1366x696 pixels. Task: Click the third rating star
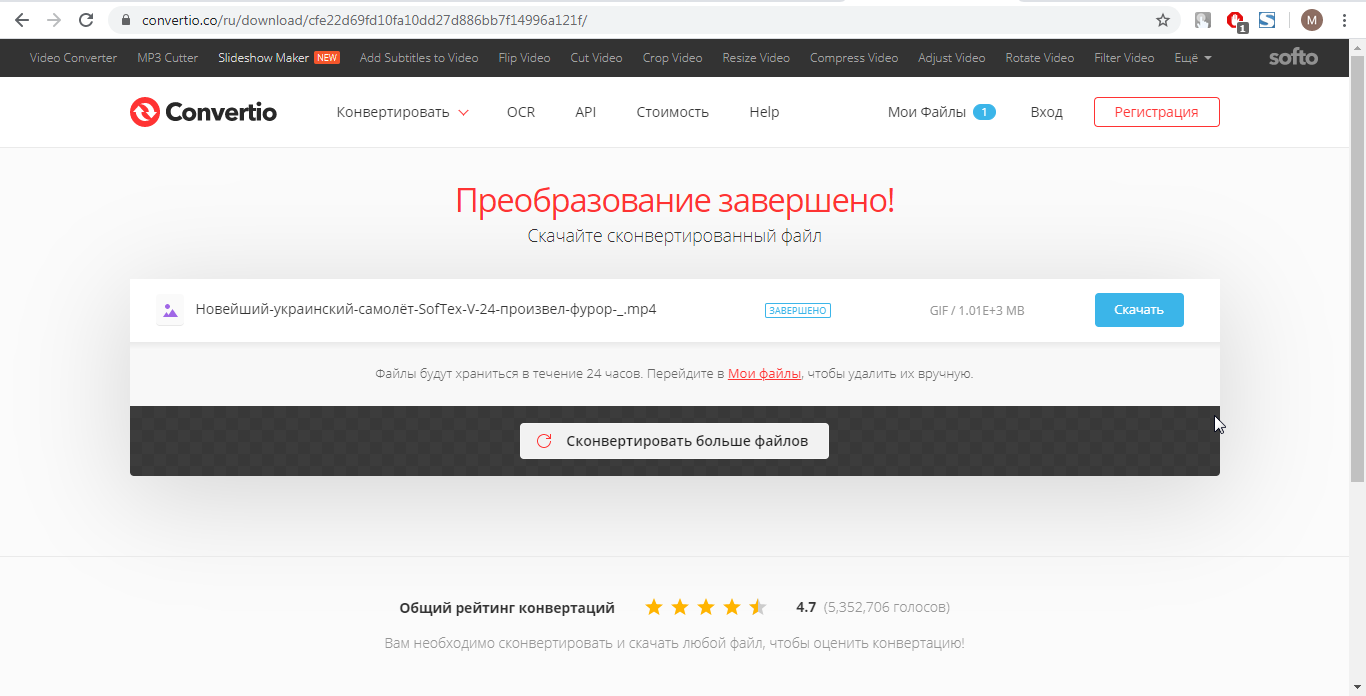click(706, 607)
